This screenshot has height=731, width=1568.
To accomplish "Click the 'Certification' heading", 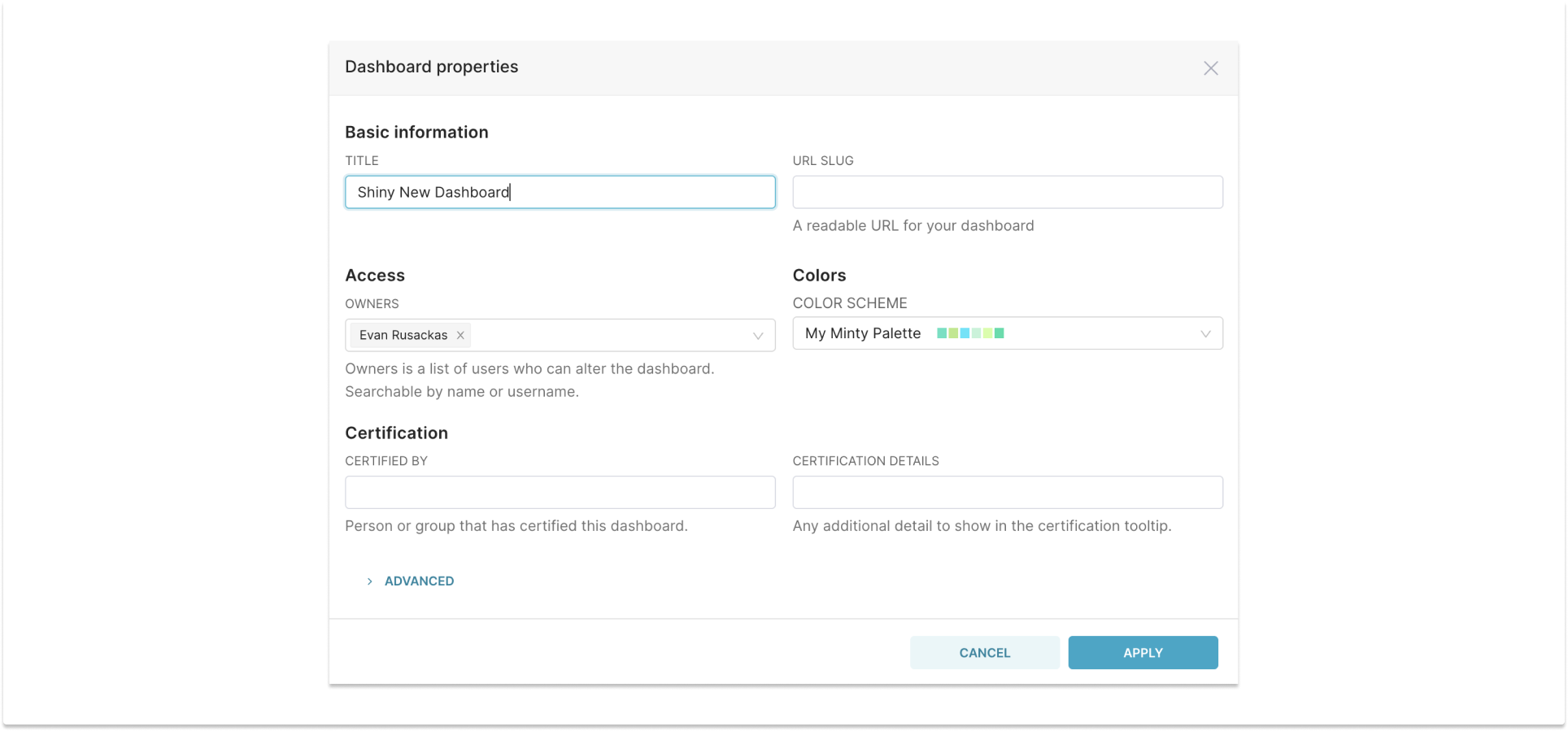I will click(x=396, y=433).
